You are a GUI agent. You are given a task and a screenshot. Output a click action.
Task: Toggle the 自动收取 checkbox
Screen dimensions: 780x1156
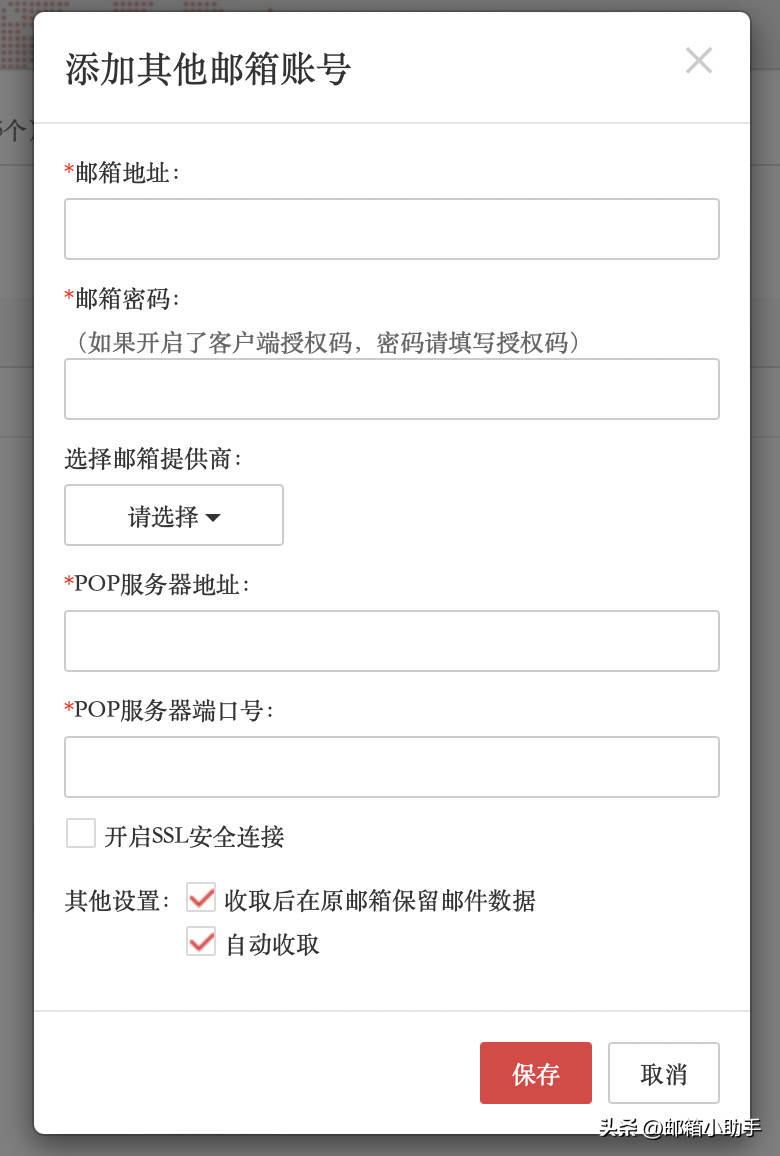point(201,941)
